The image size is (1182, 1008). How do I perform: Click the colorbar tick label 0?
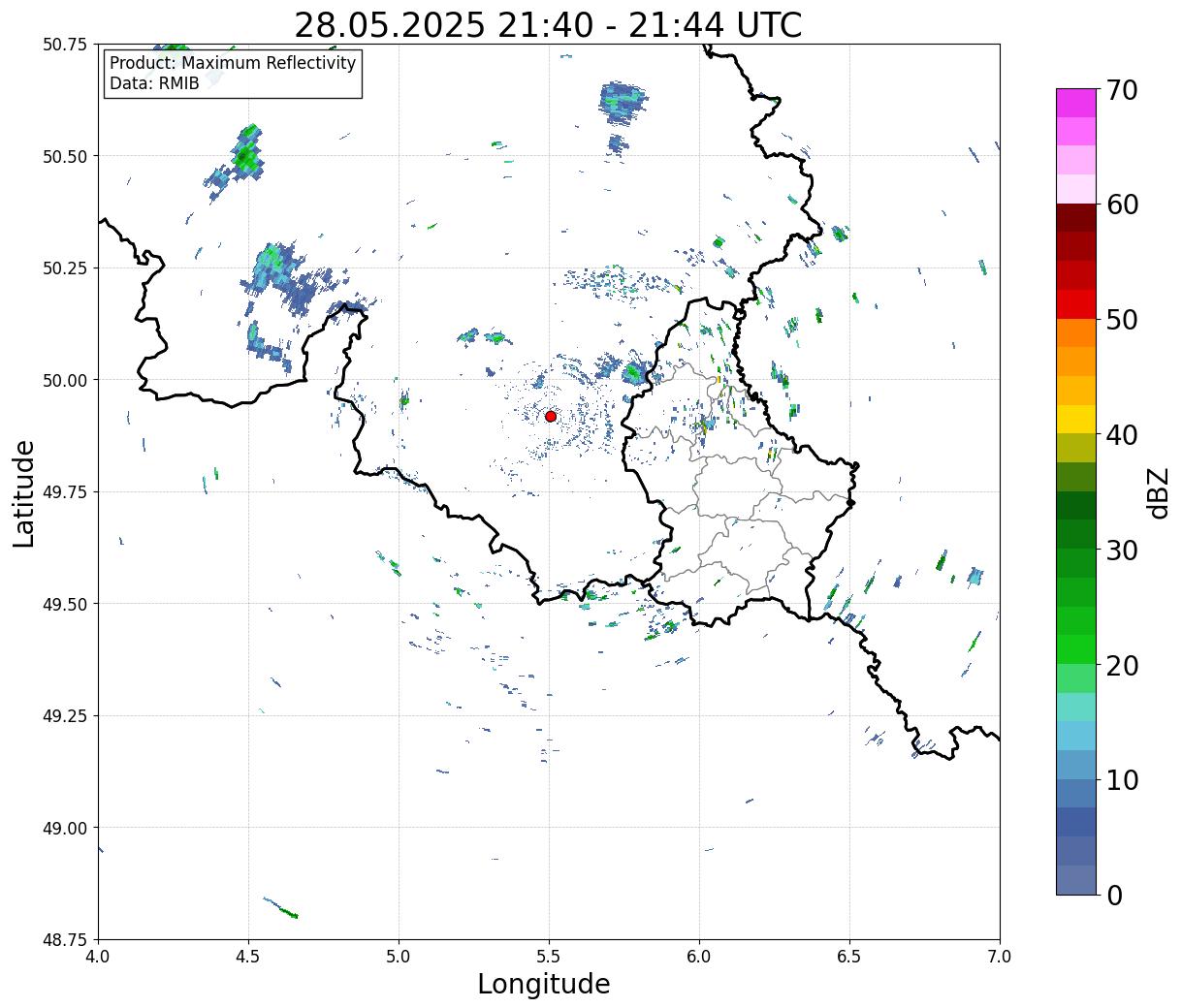coord(1114,895)
